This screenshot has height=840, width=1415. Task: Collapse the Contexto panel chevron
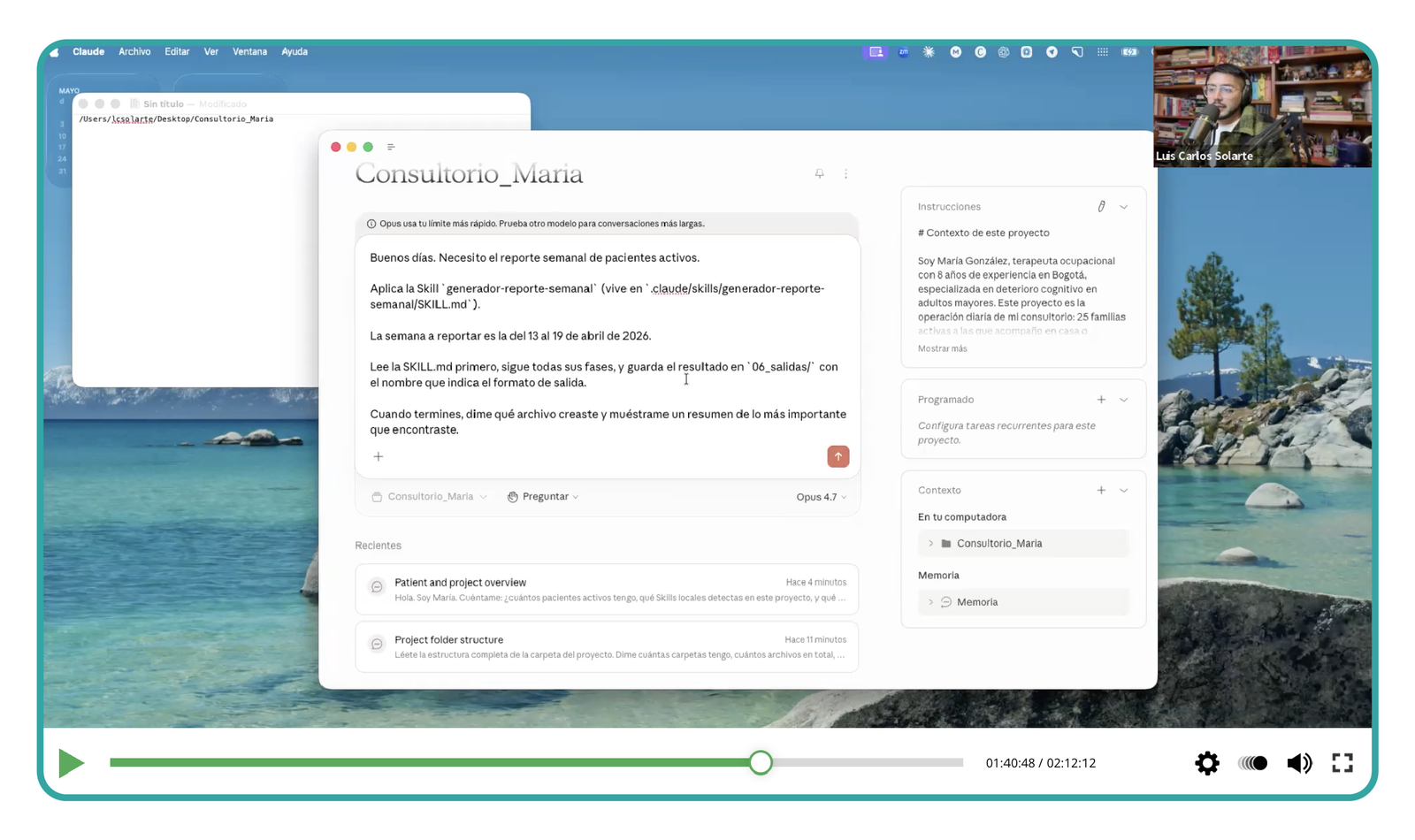1124,490
